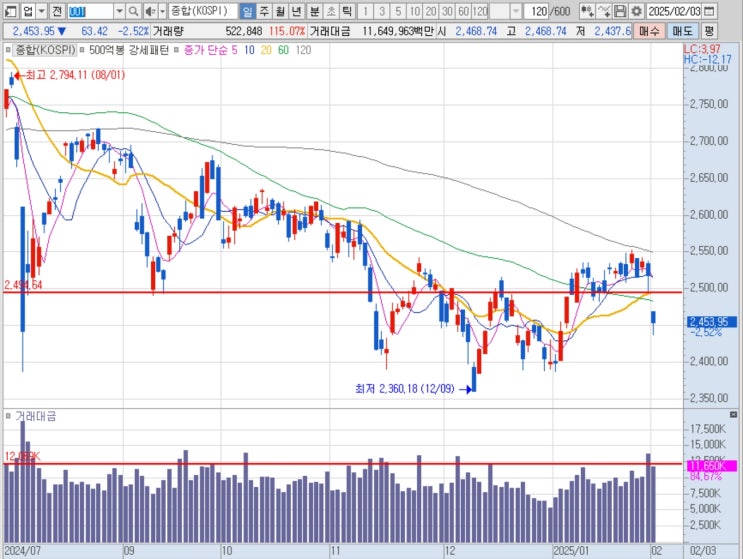Click the volume panel corner menu icon
Screen dimensions: 743x559
coord(733,415)
